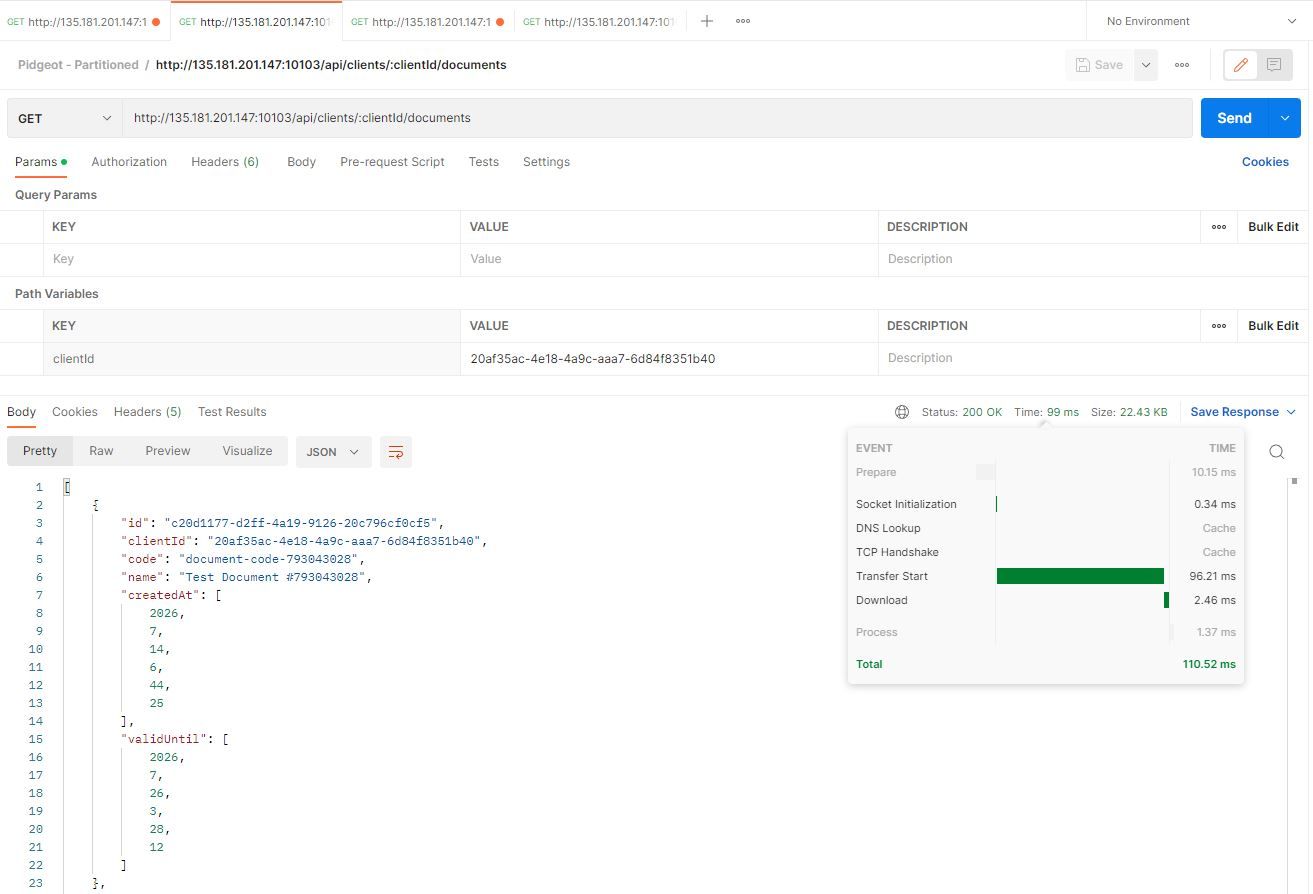The height and width of the screenshot is (894, 1313).
Task: Switch to the fourth request tab
Action: click(600, 21)
